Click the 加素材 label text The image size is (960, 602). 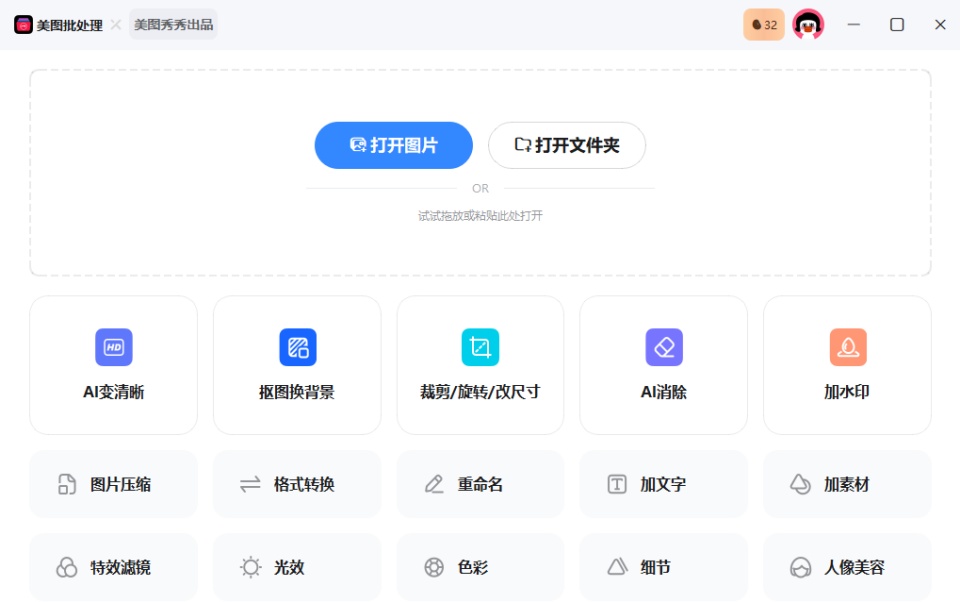[847, 484]
